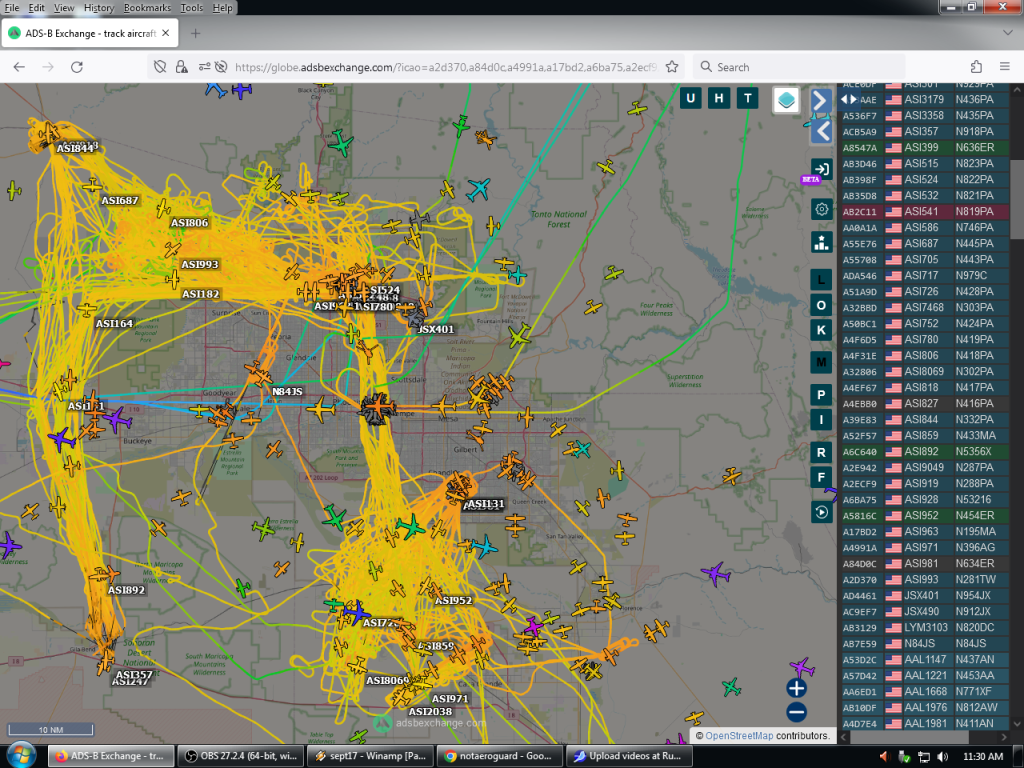Viewport: 1024px width, 768px height.
Task: Toggle the H map button
Action: [719, 99]
